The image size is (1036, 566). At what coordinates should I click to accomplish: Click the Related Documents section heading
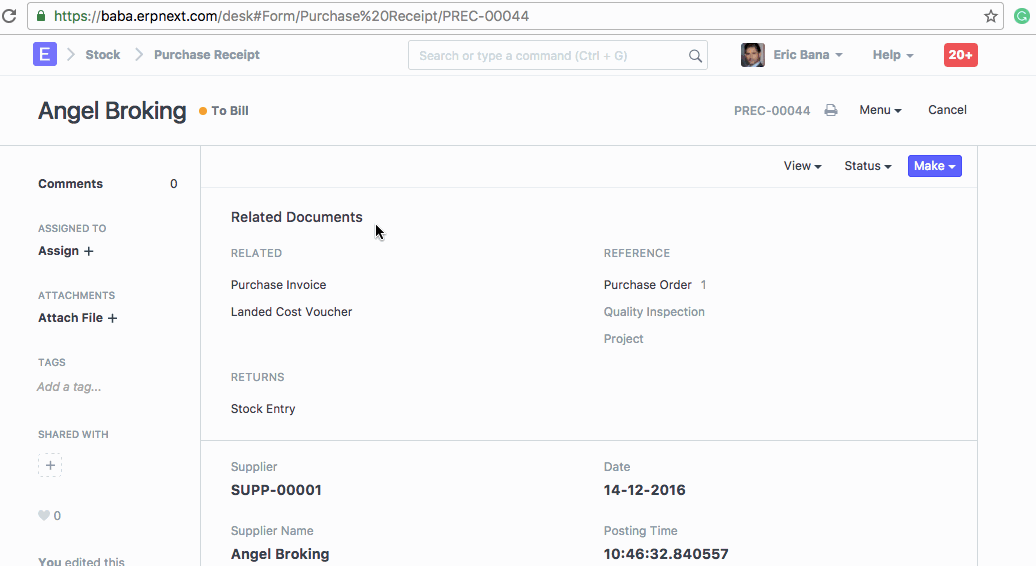(x=297, y=217)
